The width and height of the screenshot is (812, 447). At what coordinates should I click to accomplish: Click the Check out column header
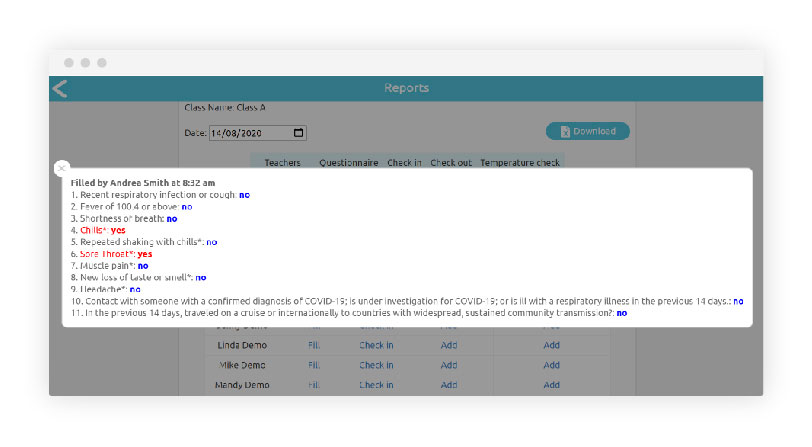point(451,163)
